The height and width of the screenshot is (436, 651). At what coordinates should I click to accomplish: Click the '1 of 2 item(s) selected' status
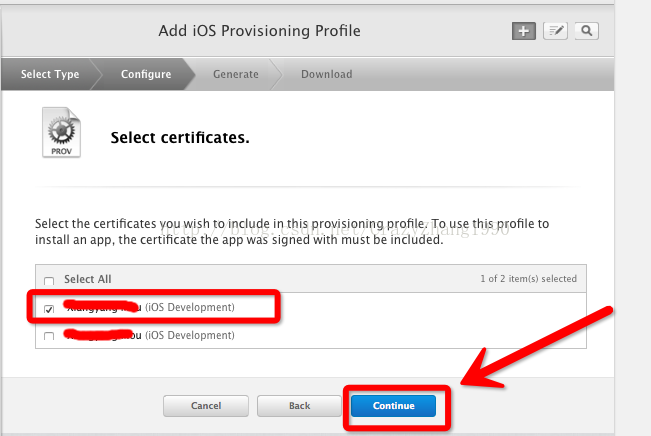pos(528,279)
